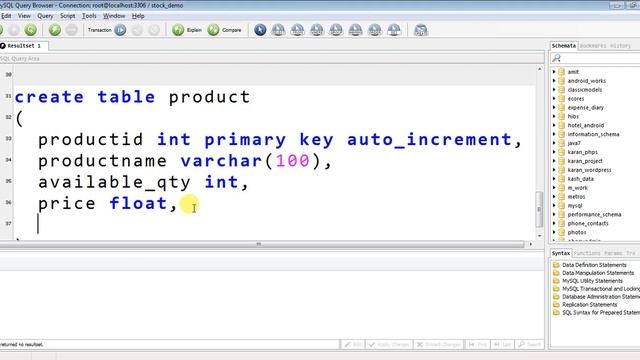Click the Data Definition Statements folder icon
The width and height of the screenshot is (640, 360).
click(556, 265)
